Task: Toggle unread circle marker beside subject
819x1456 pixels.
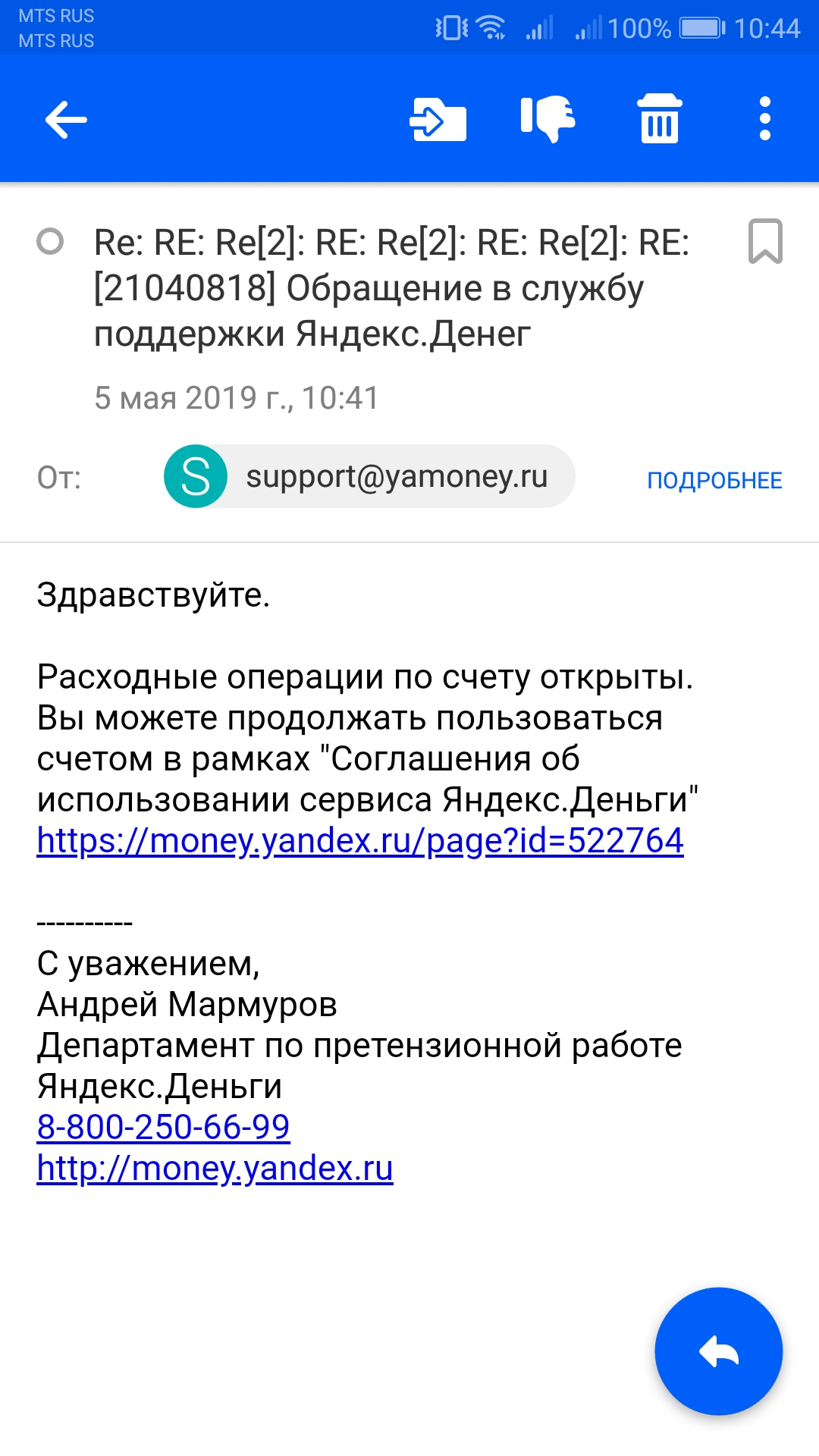Action: (50, 242)
